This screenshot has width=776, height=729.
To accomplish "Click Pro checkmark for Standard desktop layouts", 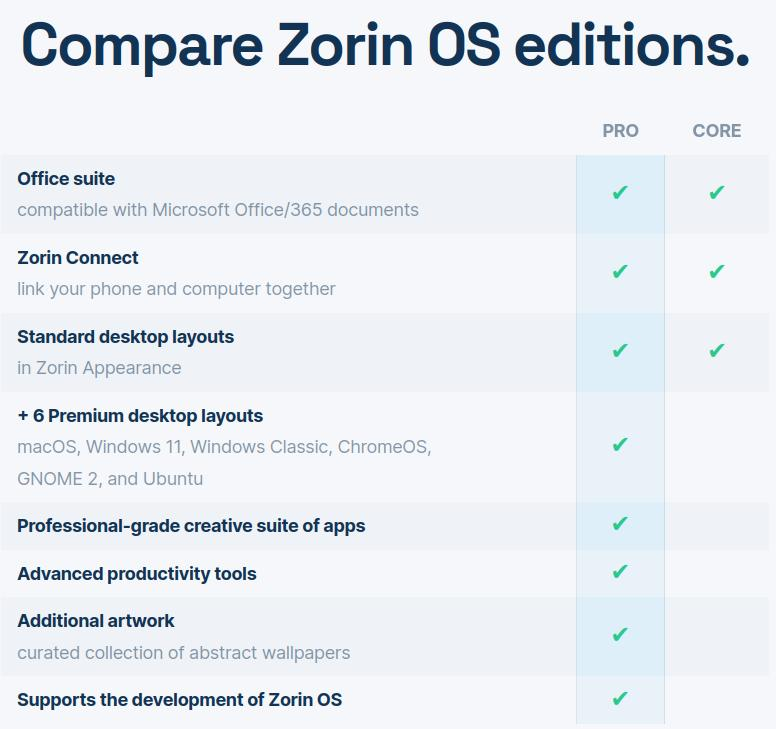I will click(620, 350).
